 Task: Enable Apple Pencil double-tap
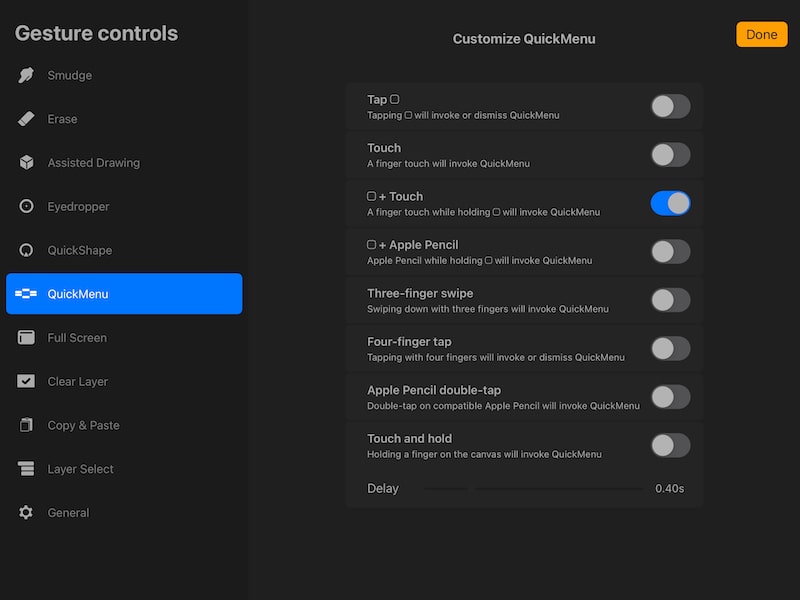point(670,397)
